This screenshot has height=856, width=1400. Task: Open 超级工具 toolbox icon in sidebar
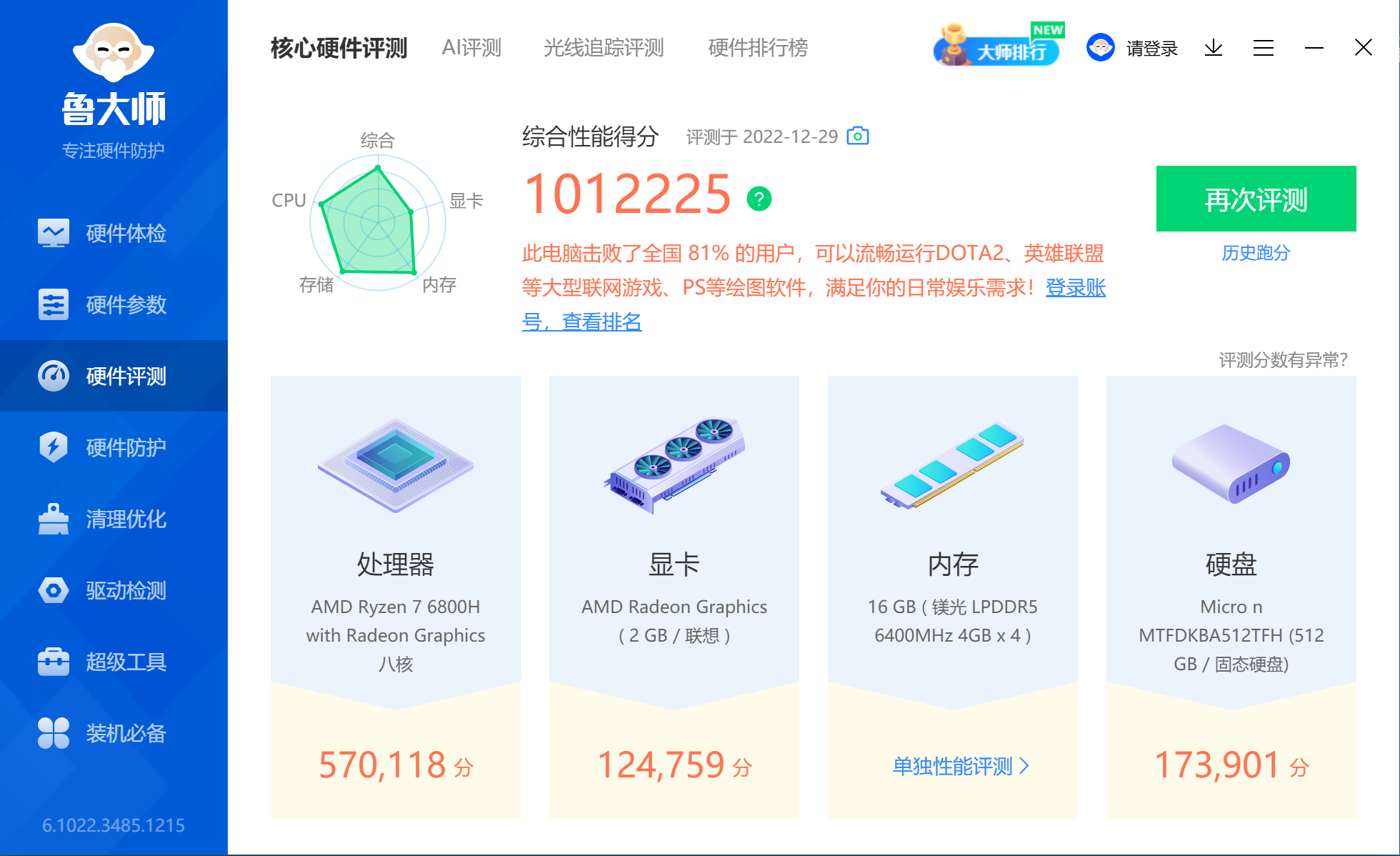pos(54,662)
